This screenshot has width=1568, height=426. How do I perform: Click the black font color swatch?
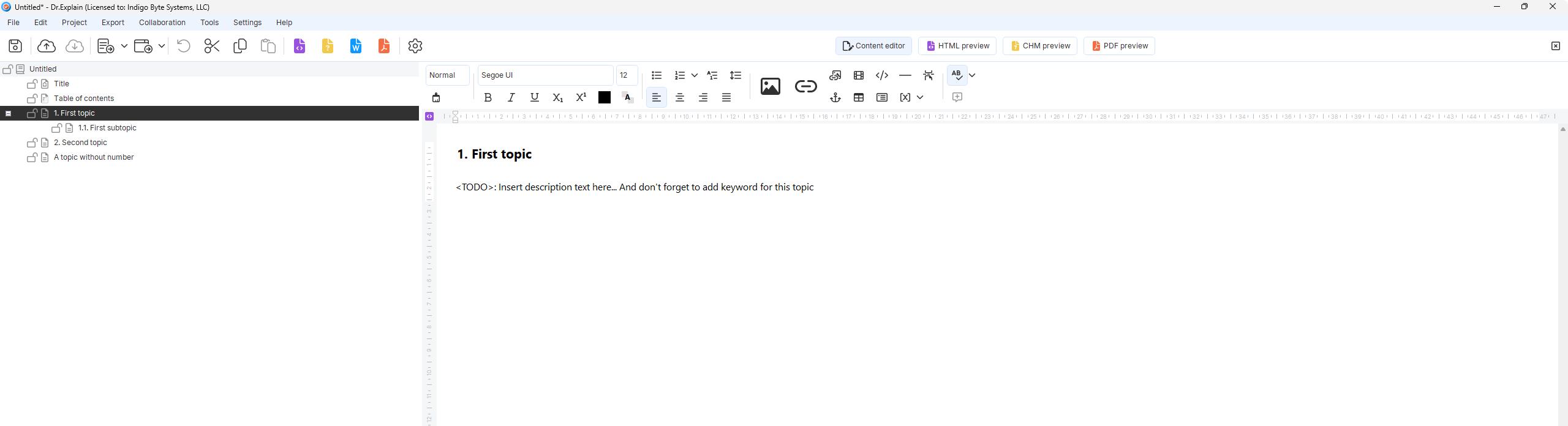604,97
